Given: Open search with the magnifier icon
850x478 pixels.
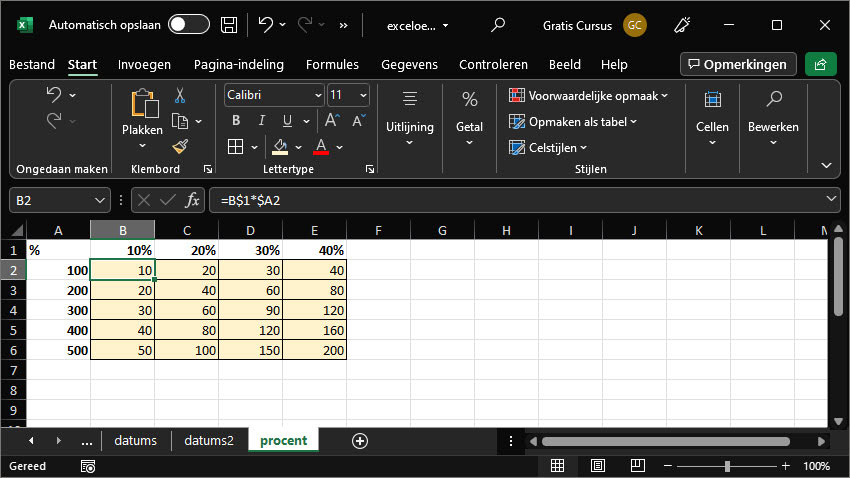Looking at the screenshot, I should tap(498, 24).
